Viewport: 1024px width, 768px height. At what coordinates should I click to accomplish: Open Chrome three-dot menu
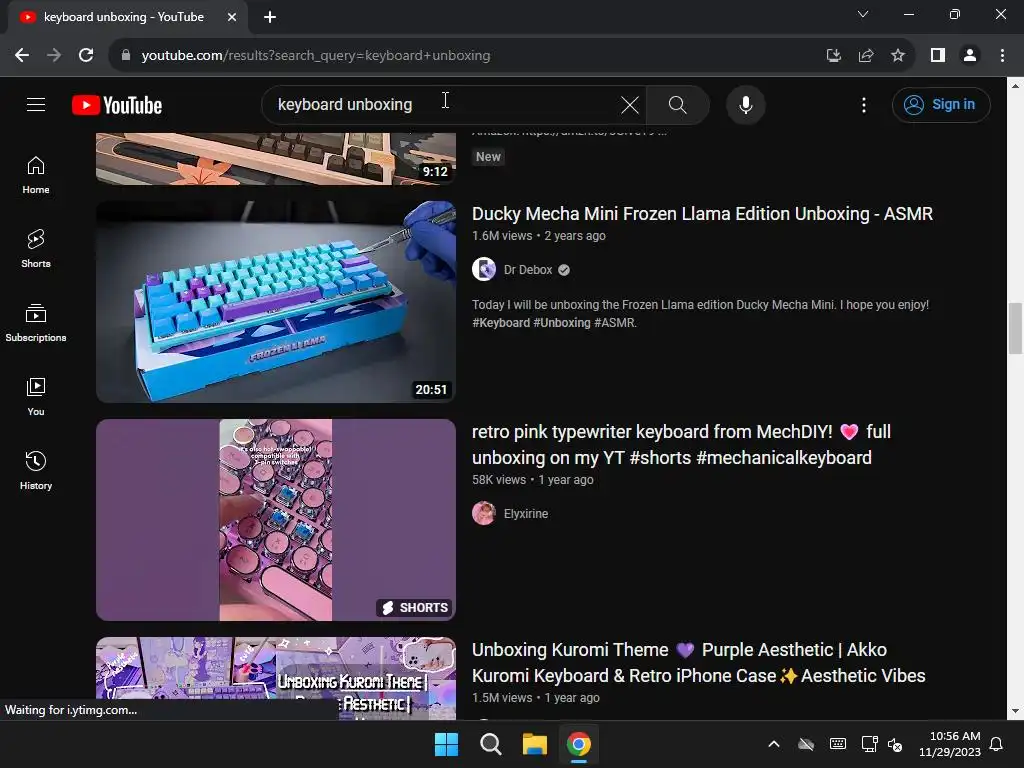coord(1002,56)
